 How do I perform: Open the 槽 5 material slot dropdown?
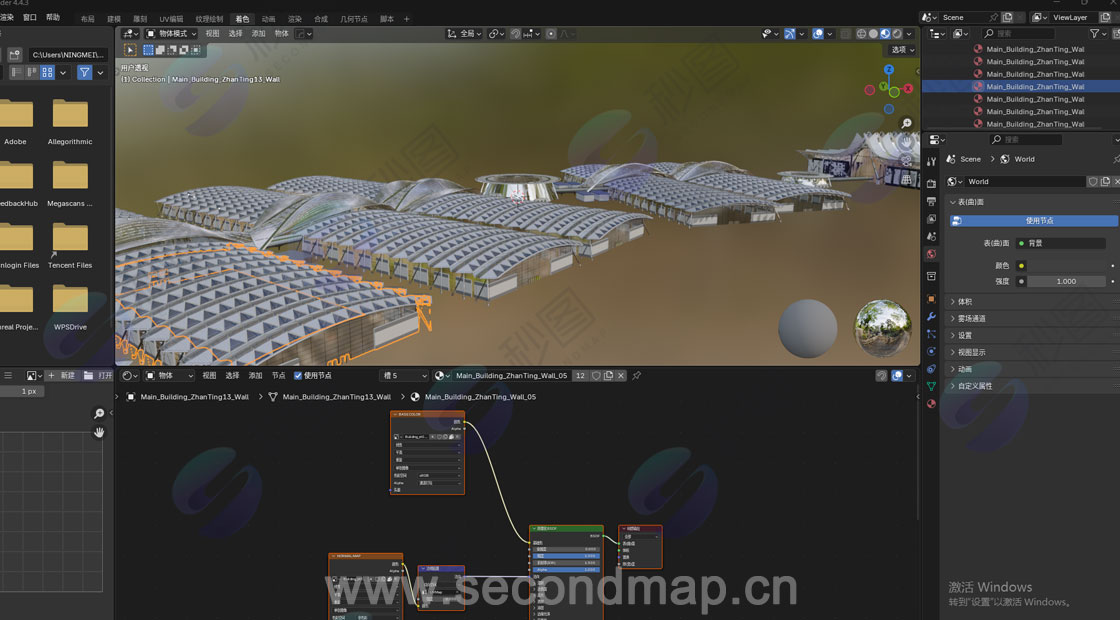(x=404, y=376)
